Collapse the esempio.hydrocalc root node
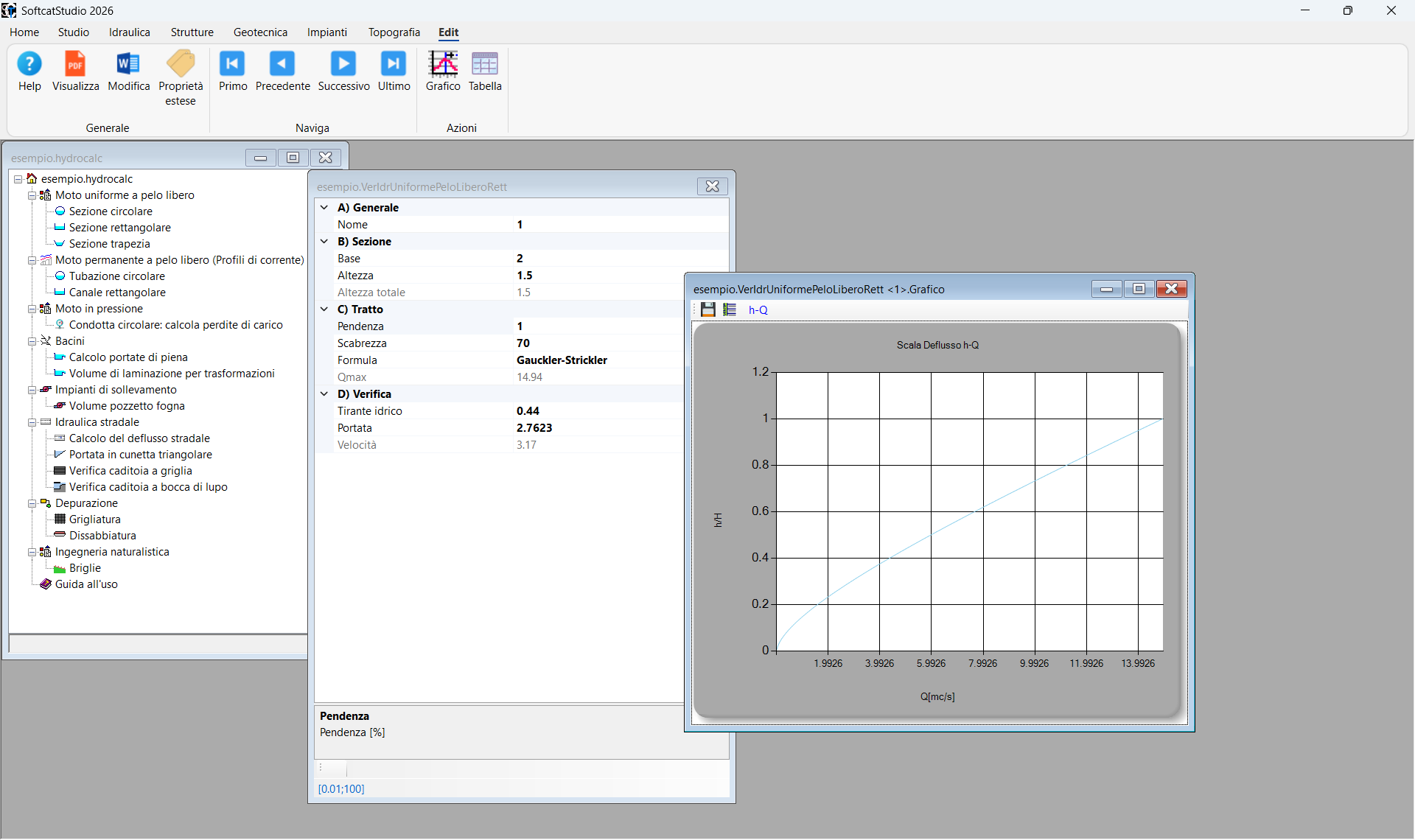This screenshot has height=840, width=1415. [x=18, y=179]
